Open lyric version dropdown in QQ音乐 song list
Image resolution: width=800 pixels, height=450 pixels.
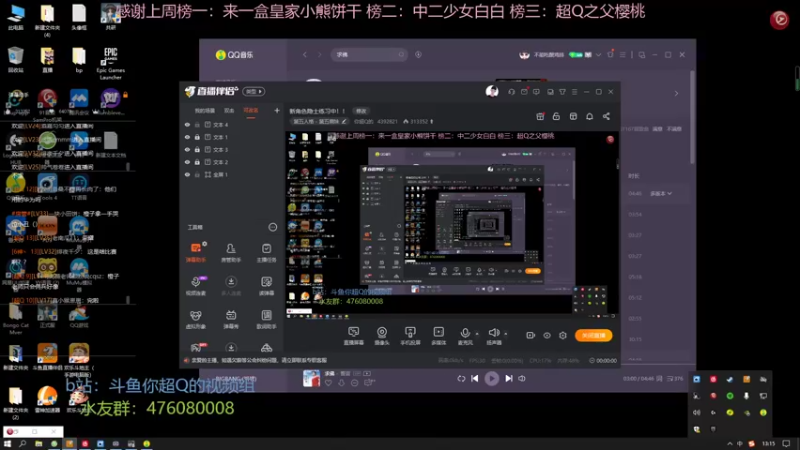pyautogui.click(x=661, y=194)
